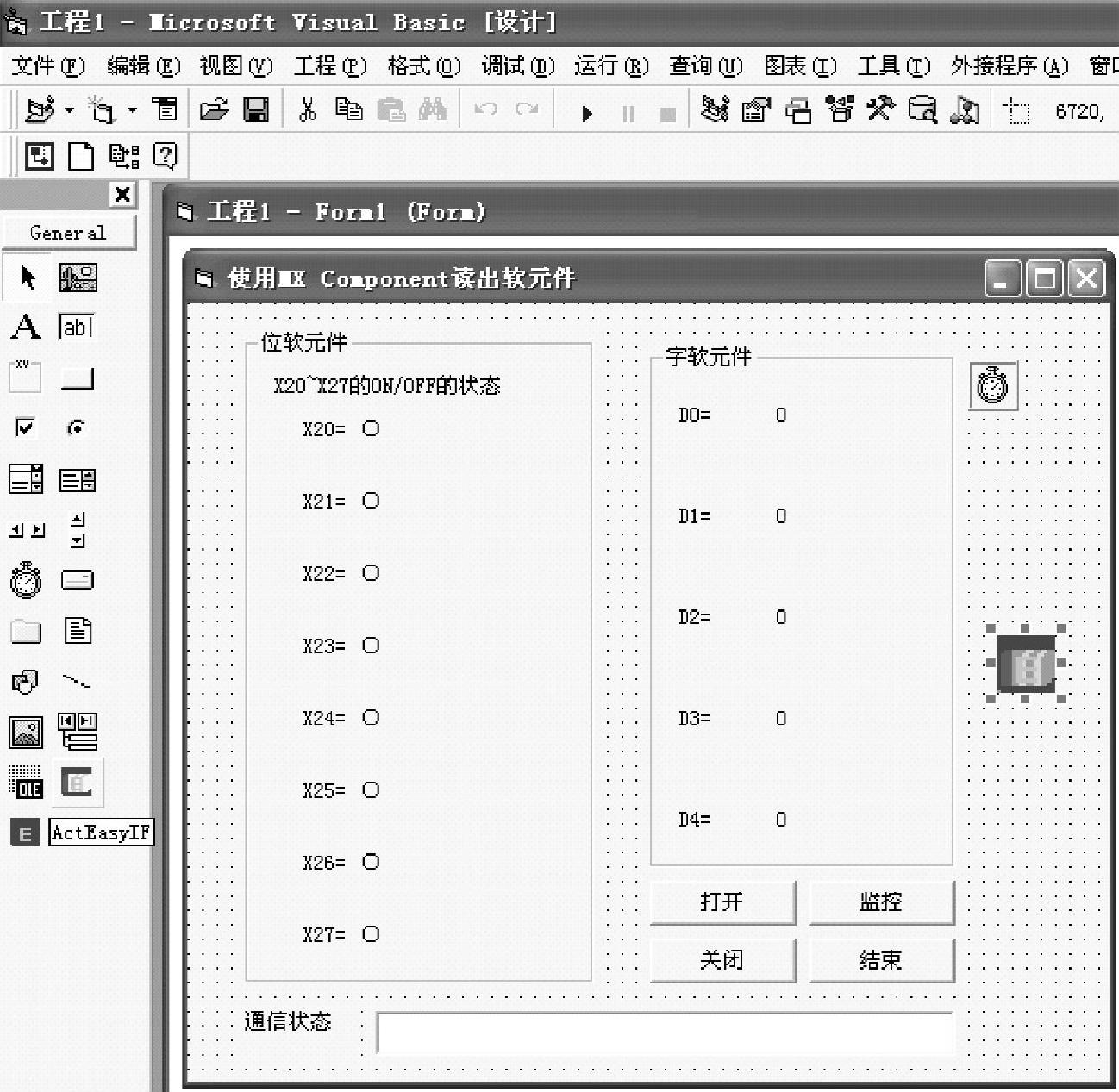Select the ListBox tool in the toolbox

click(x=78, y=479)
